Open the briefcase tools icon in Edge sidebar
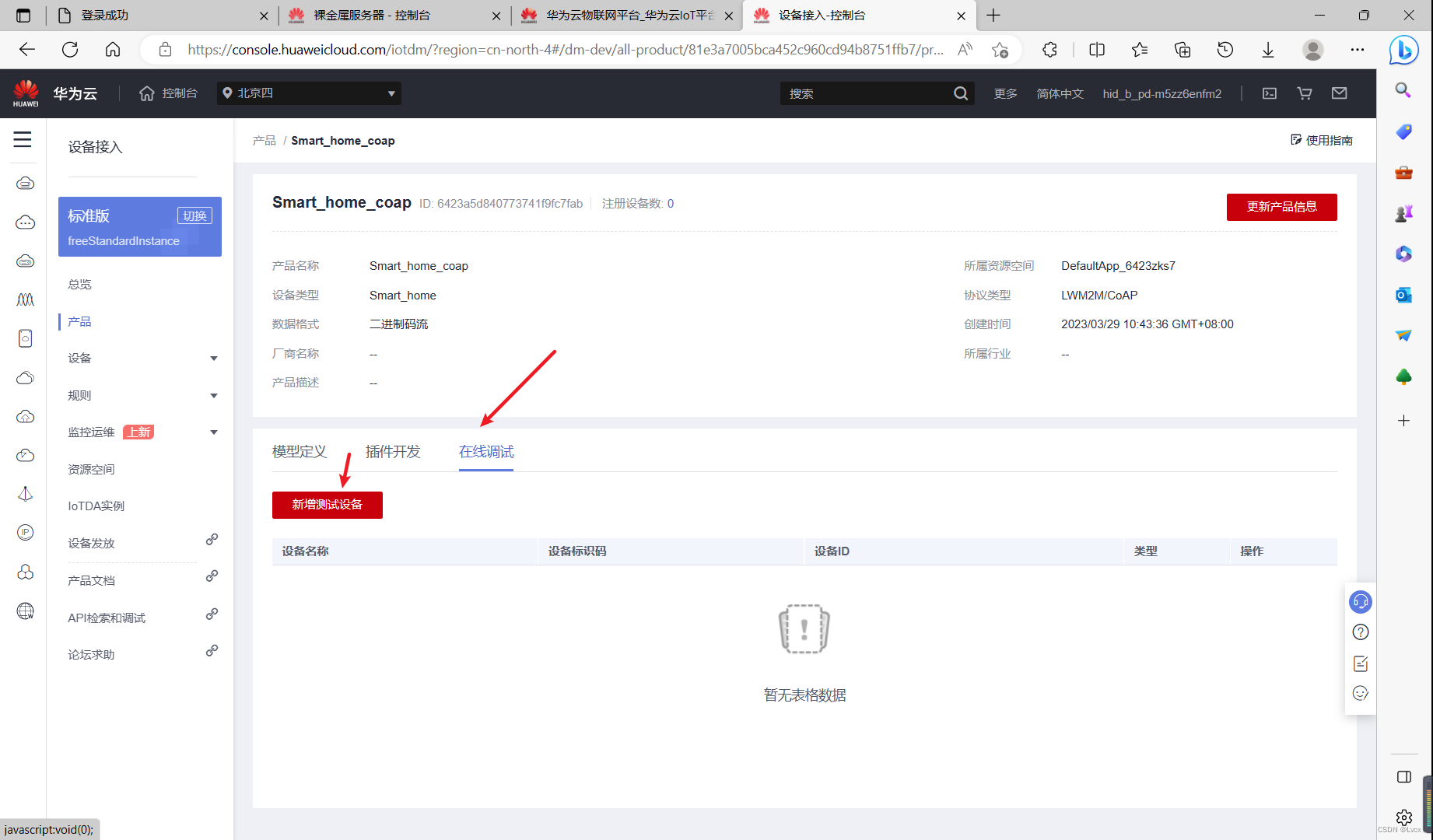The width and height of the screenshot is (1433, 840). pyautogui.click(x=1404, y=172)
